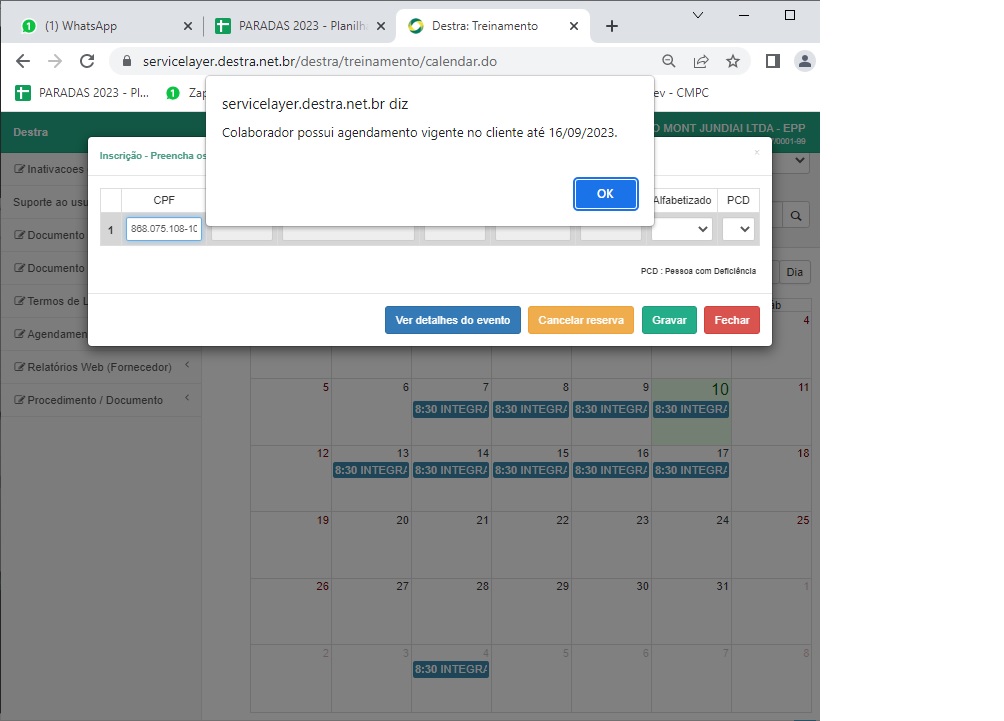Switch to the WhatsApp tab

pyautogui.click(x=100, y=26)
